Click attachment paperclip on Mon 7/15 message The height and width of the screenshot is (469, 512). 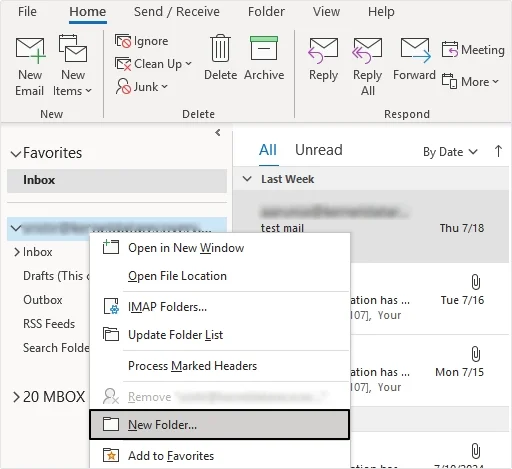pos(476,354)
